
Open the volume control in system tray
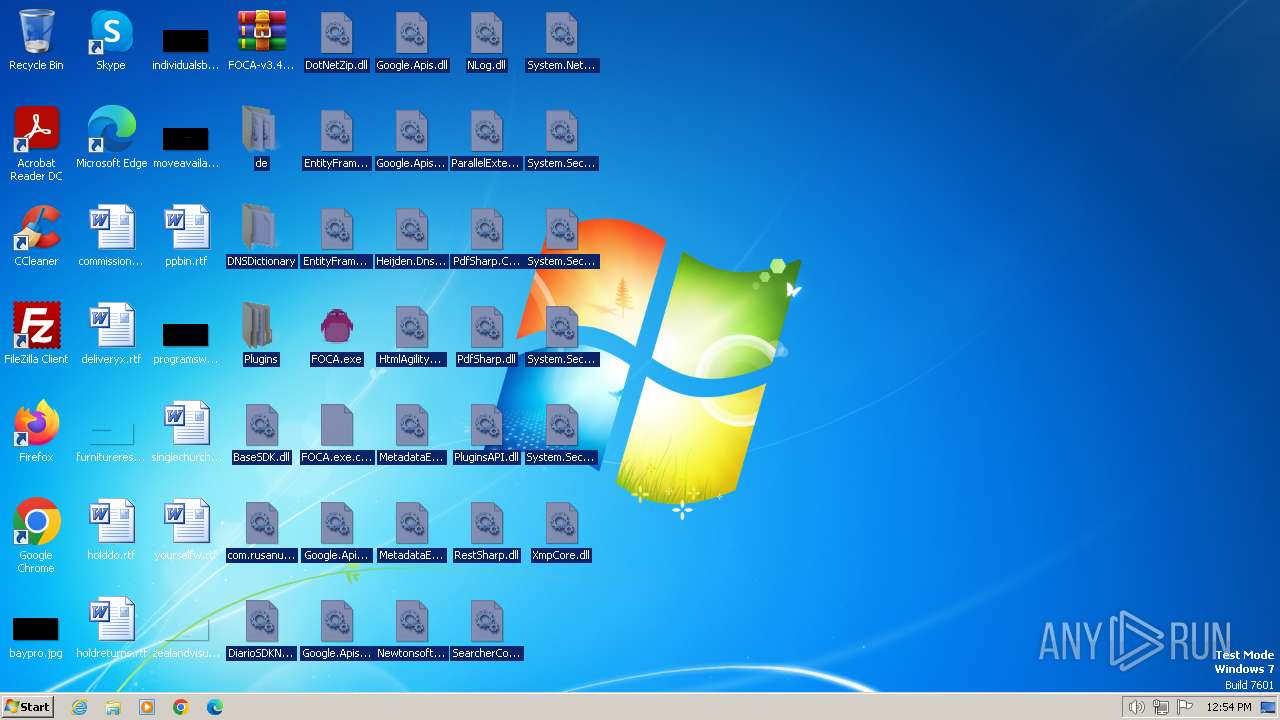pos(1137,707)
